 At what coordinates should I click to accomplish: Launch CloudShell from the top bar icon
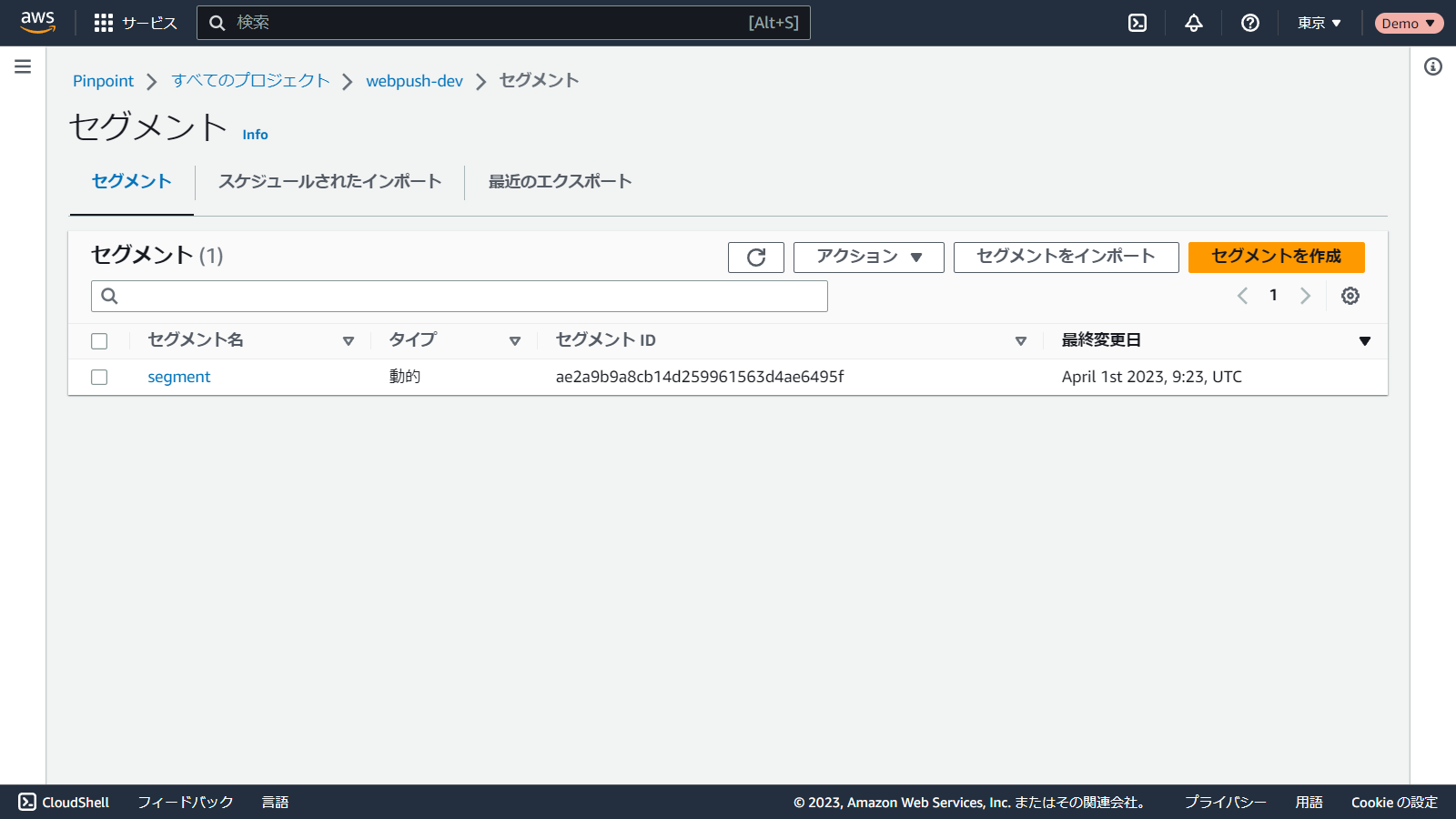1137,23
